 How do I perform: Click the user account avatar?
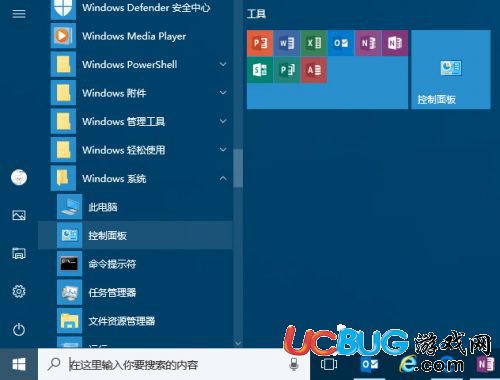(x=19, y=177)
